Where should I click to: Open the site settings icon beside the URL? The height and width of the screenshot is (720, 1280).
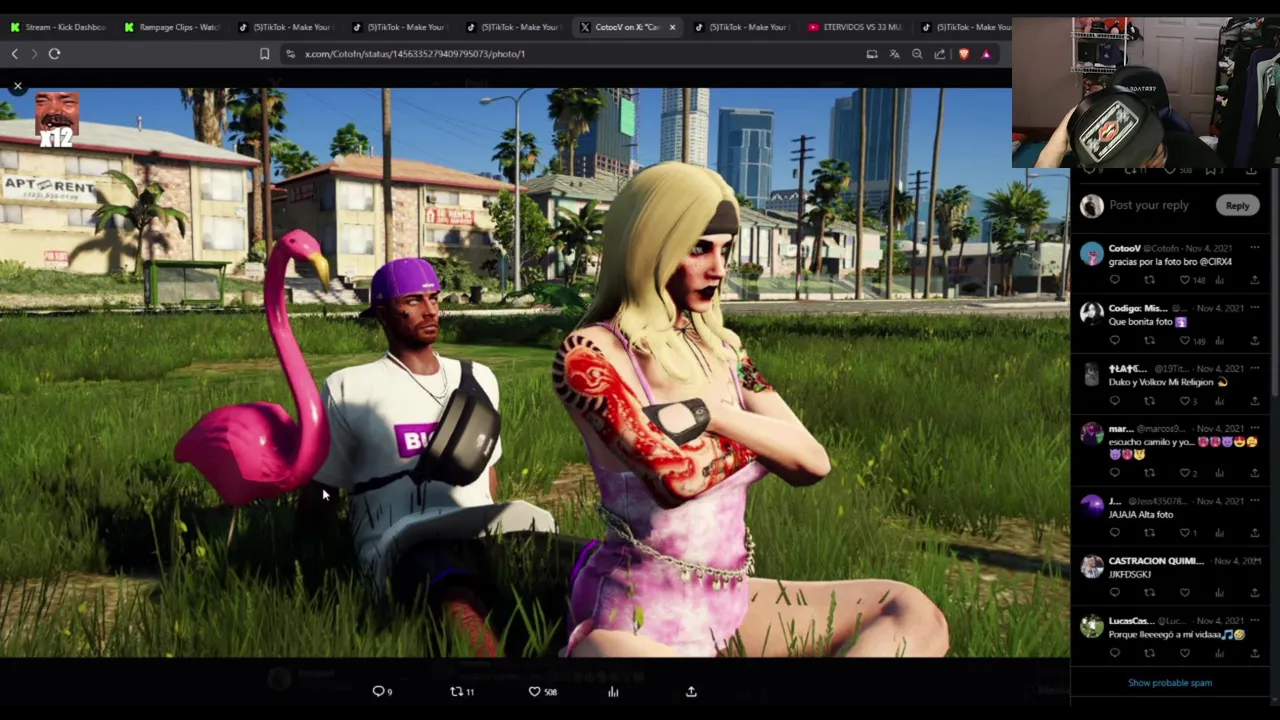[x=290, y=54]
